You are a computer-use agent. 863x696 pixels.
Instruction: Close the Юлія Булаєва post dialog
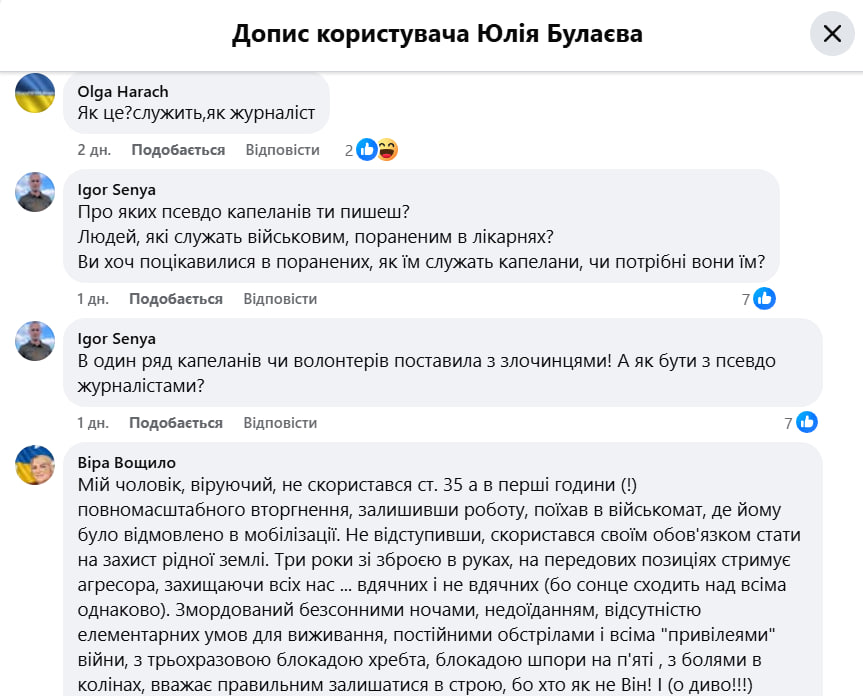click(832, 34)
